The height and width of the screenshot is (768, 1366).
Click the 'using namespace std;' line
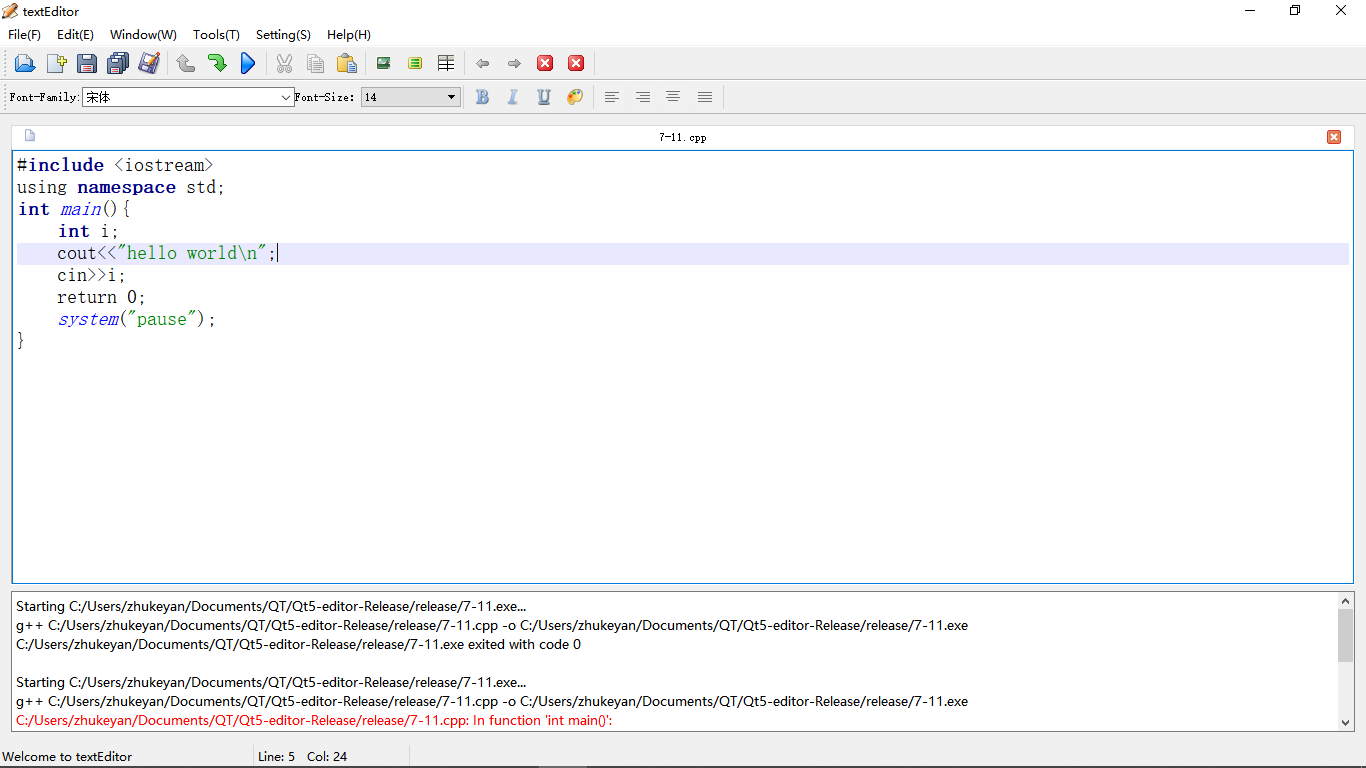[x=121, y=187]
